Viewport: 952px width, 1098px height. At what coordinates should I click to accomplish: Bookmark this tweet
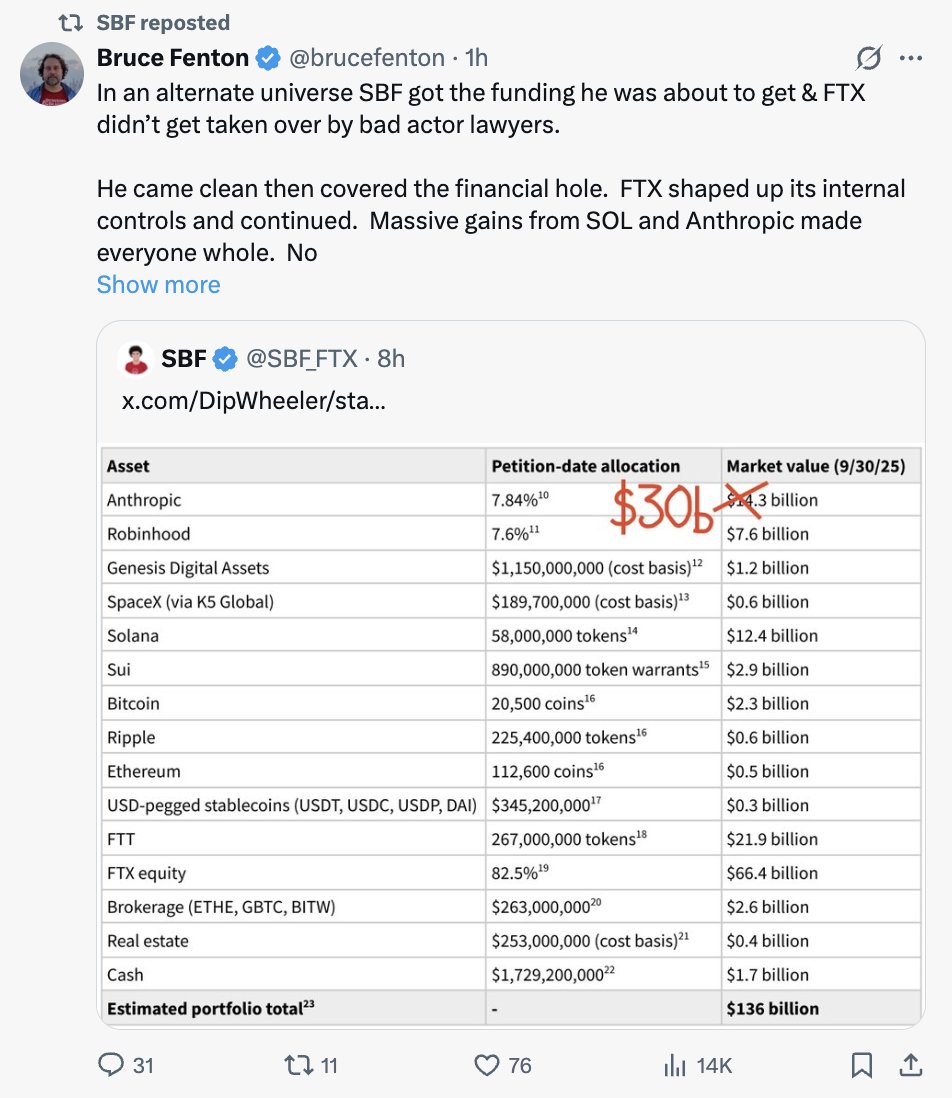pyautogui.click(x=861, y=1066)
